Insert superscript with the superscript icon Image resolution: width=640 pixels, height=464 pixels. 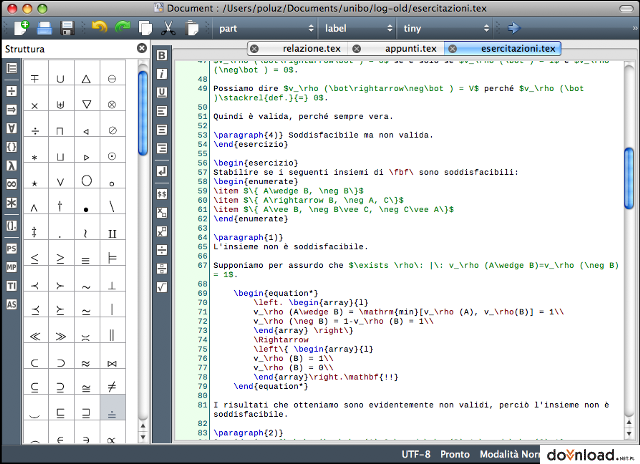click(x=162, y=231)
